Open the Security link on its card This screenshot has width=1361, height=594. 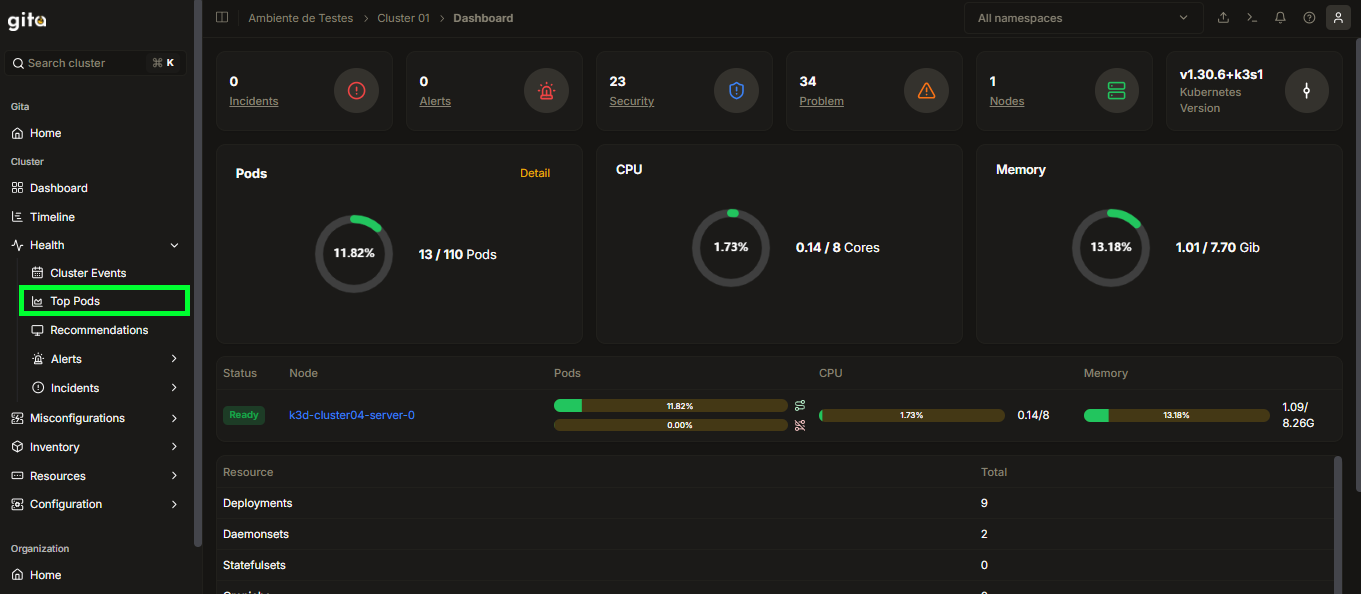(632, 101)
